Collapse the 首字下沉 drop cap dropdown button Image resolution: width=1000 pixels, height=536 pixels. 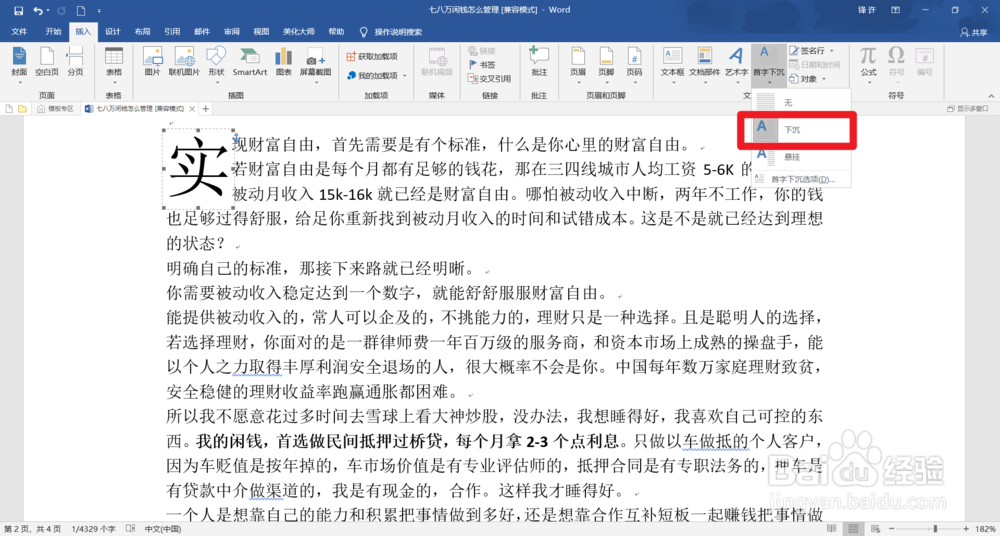(768, 65)
